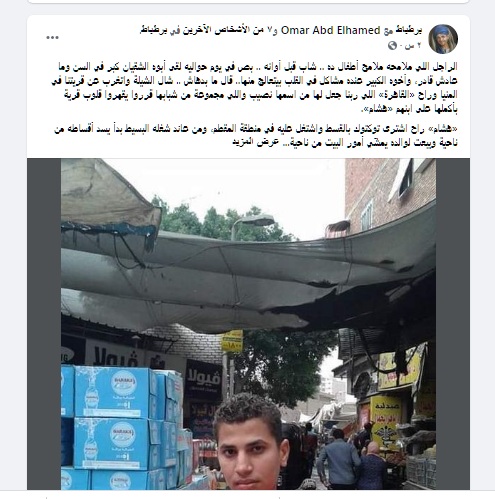Image resolution: width=495 pixels, height=499 pixels.
Task: Click the poster's round profile picture
Action: tap(443, 39)
